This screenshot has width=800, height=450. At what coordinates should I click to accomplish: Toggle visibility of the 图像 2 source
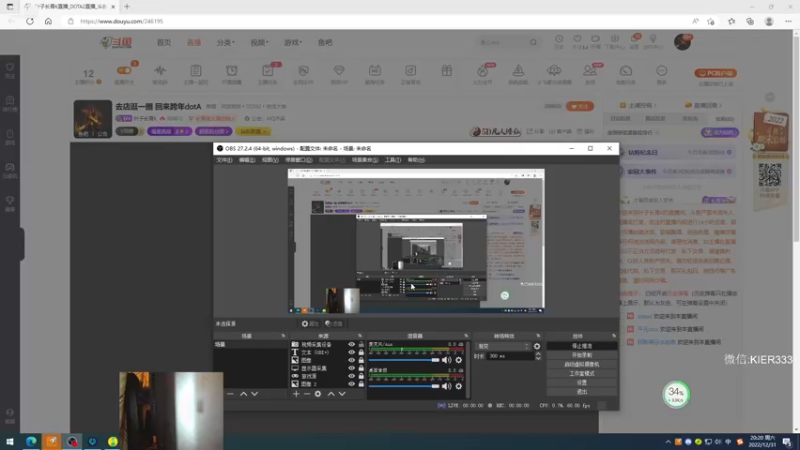coord(352,384)
